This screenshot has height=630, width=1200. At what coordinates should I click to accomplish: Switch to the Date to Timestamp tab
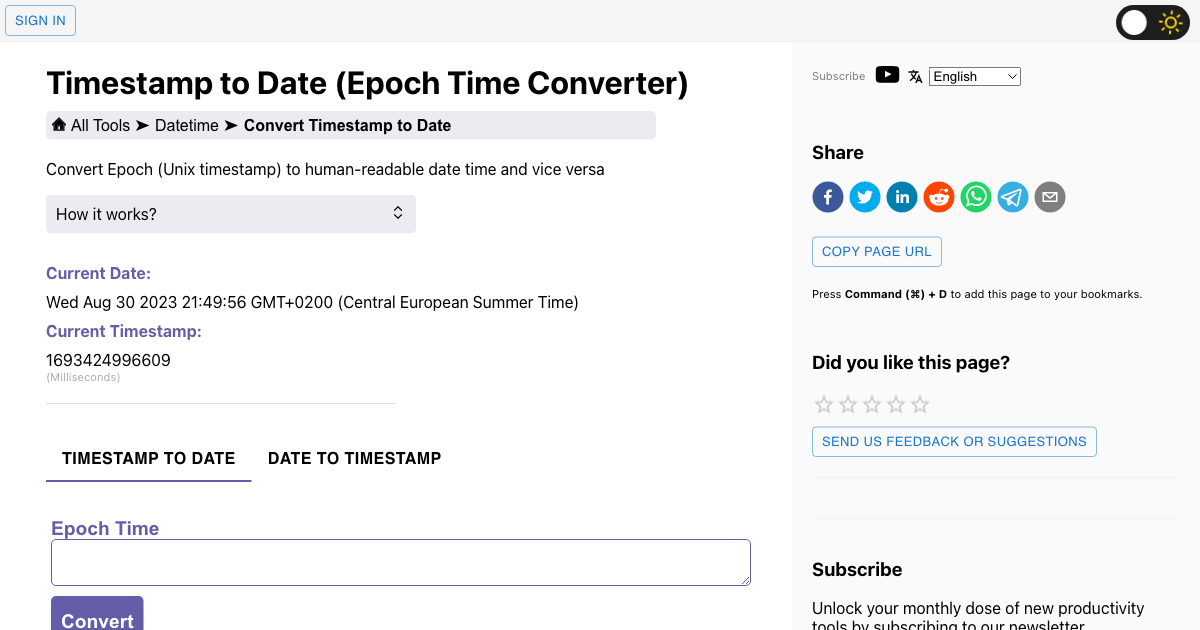click(354, 458)
